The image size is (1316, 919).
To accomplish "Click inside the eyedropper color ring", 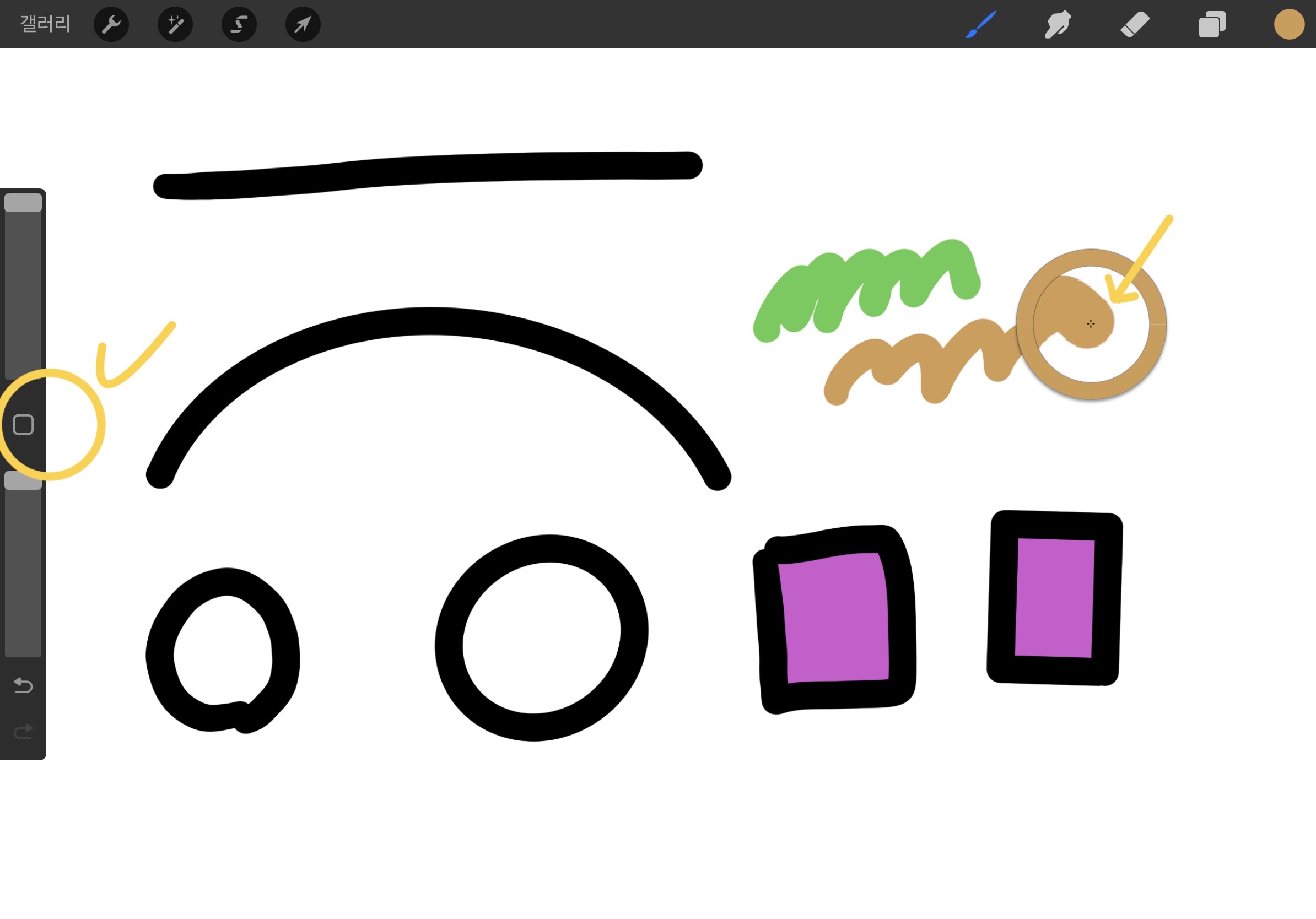I will (x=1091, y=325).
